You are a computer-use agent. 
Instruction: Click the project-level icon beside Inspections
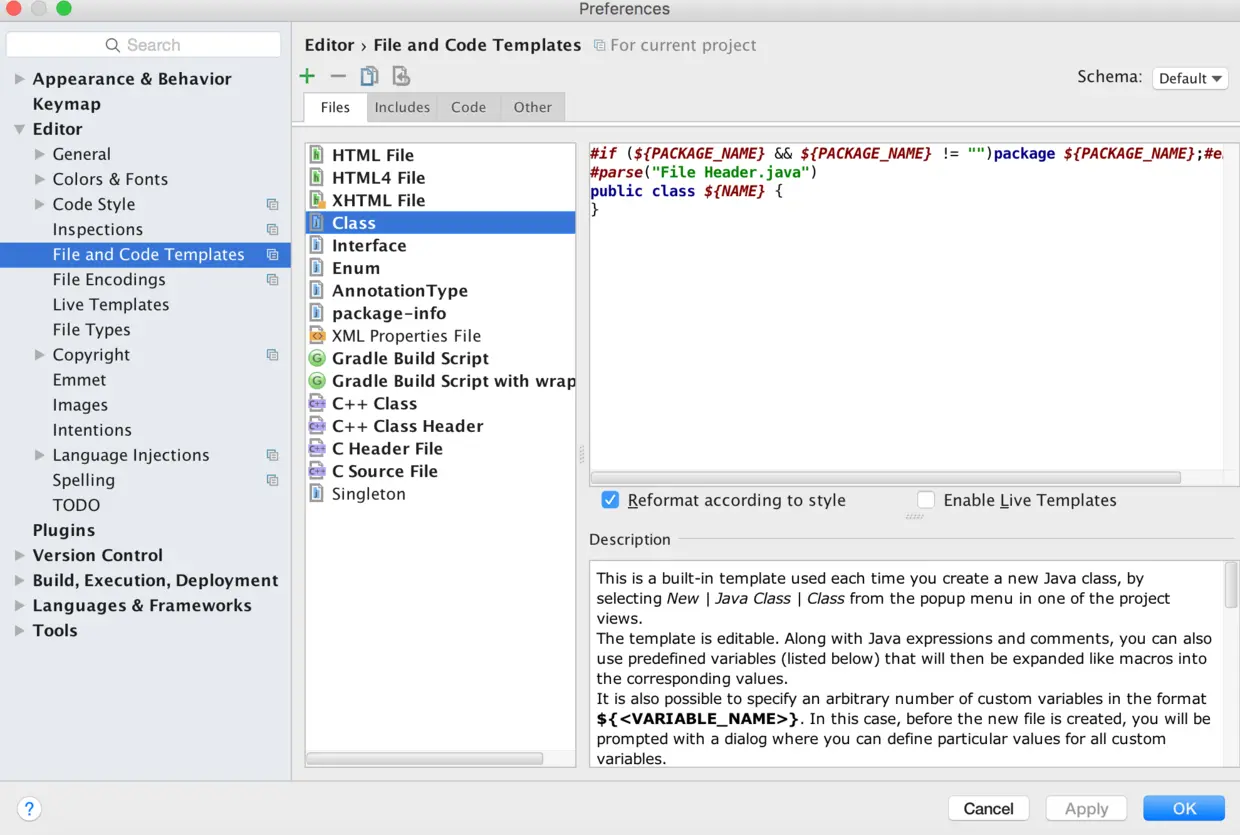272,229
